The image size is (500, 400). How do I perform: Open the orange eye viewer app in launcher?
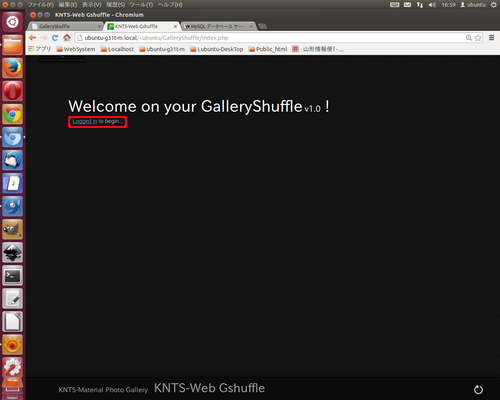13,345
